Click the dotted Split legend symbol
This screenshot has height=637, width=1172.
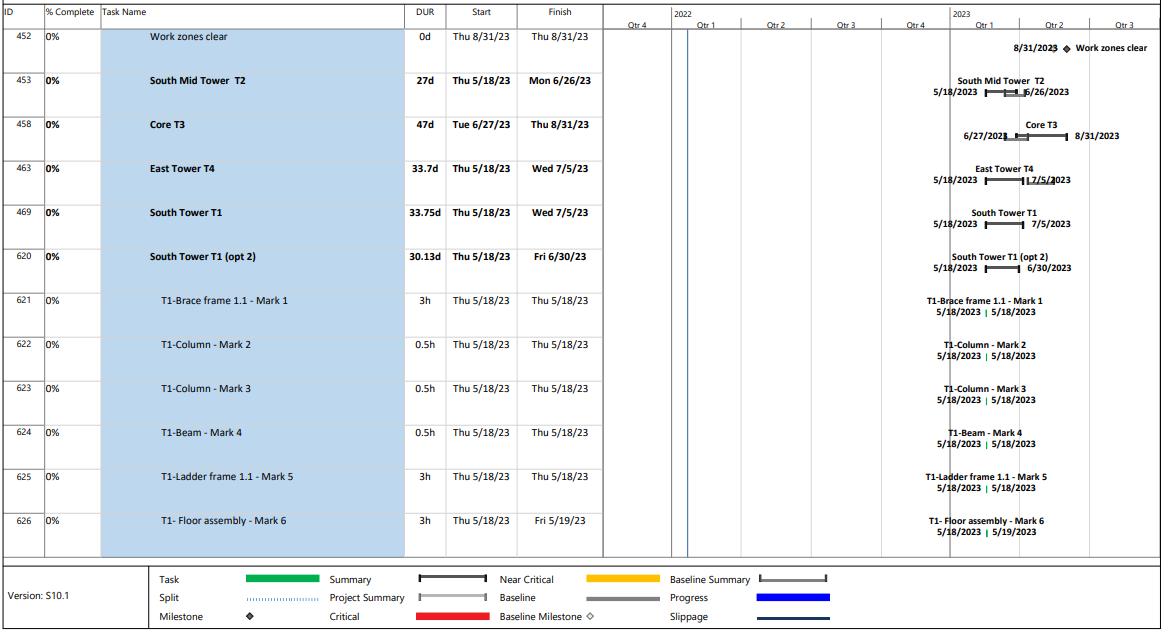point(283,599)
